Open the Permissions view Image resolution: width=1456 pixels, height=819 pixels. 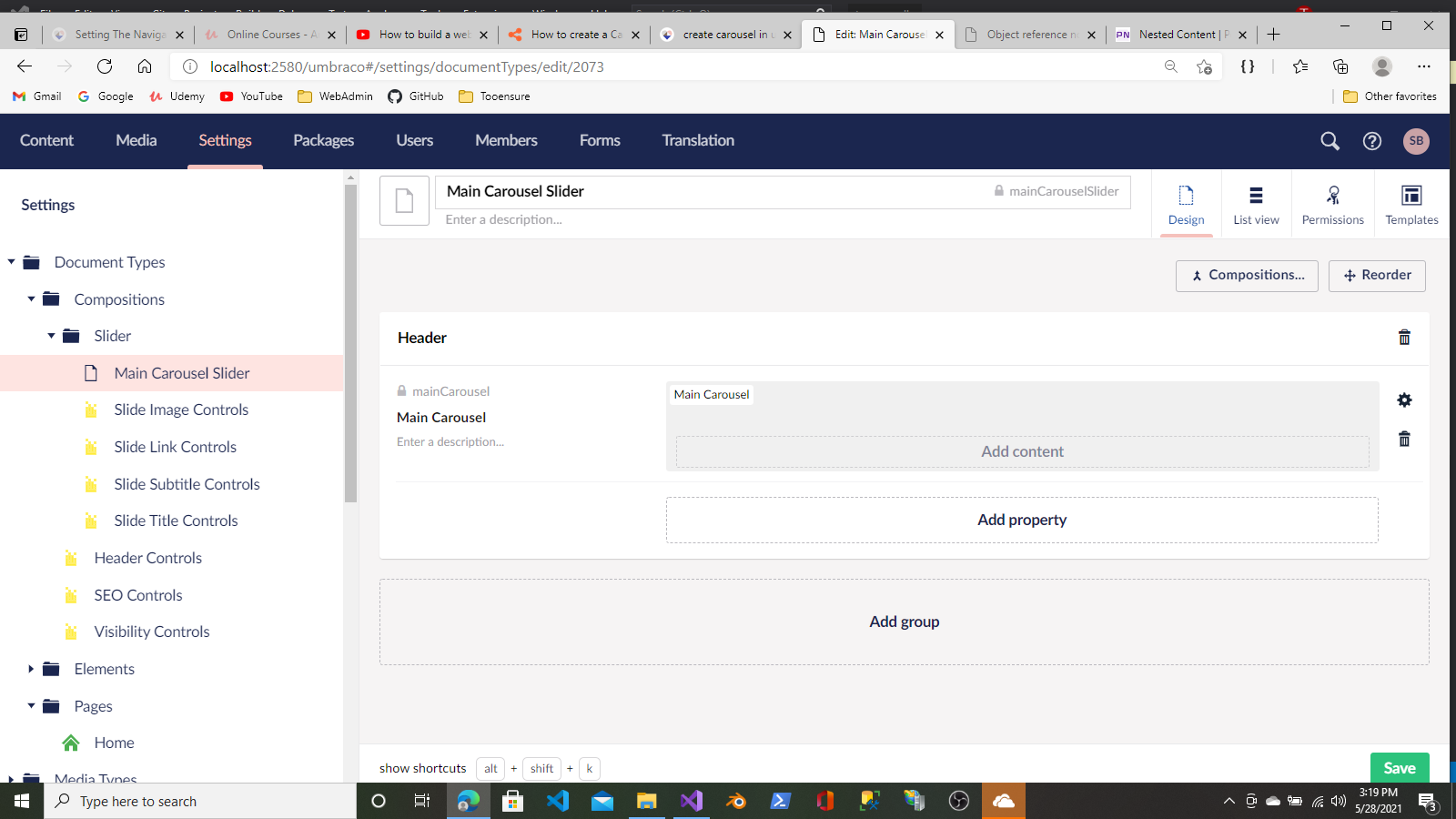coord(1332,204)
